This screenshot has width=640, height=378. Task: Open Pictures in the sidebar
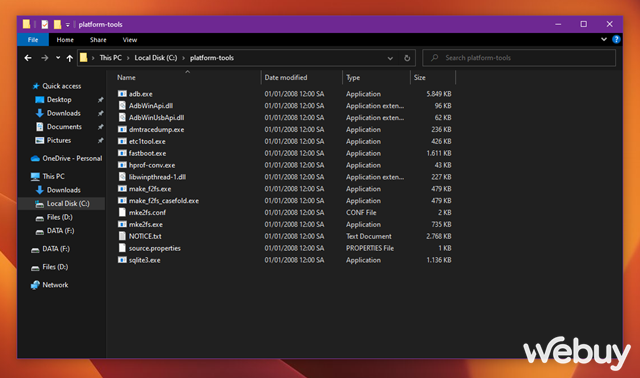pos(59,140)
